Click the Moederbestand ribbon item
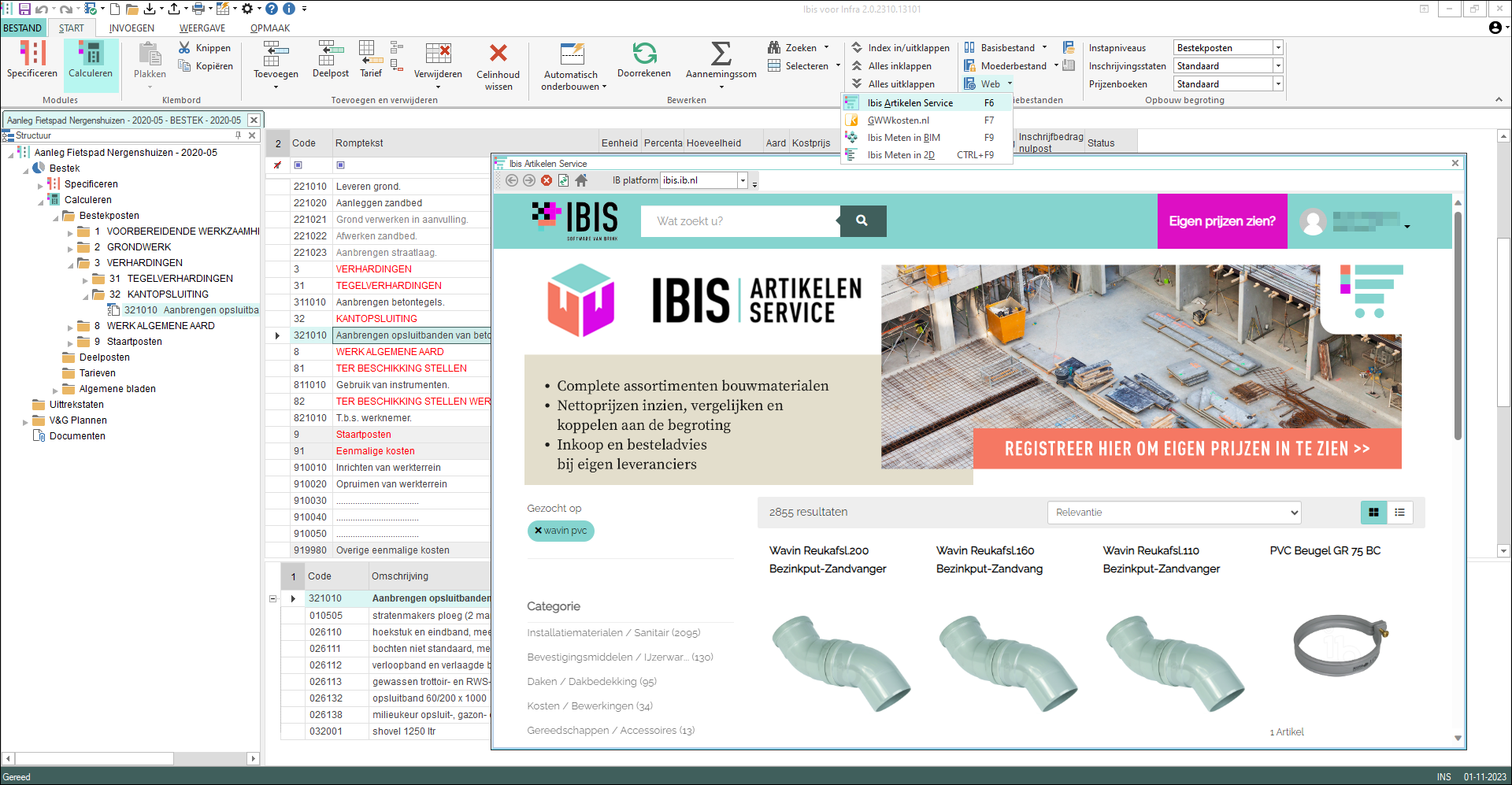 1011,66
